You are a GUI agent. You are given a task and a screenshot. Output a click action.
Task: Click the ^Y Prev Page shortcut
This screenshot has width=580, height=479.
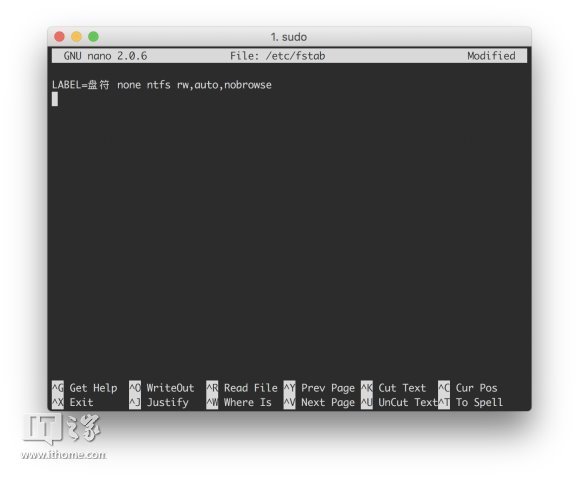pyautogui.click(x=319, y=388)
